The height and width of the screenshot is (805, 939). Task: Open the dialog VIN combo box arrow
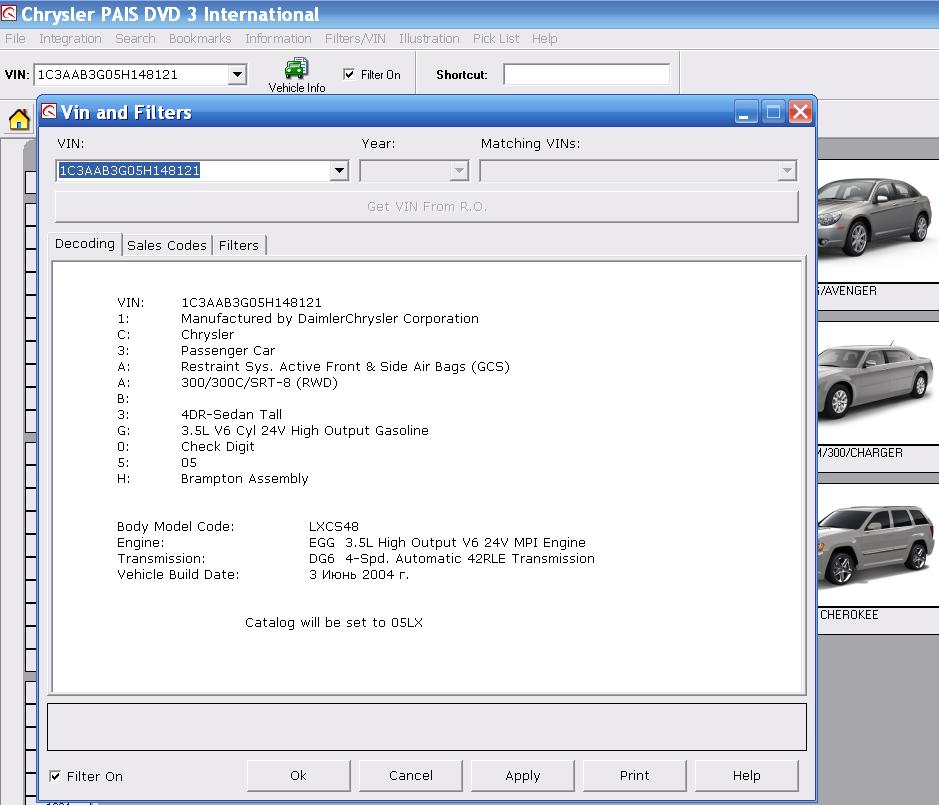(x=340, y=171)
